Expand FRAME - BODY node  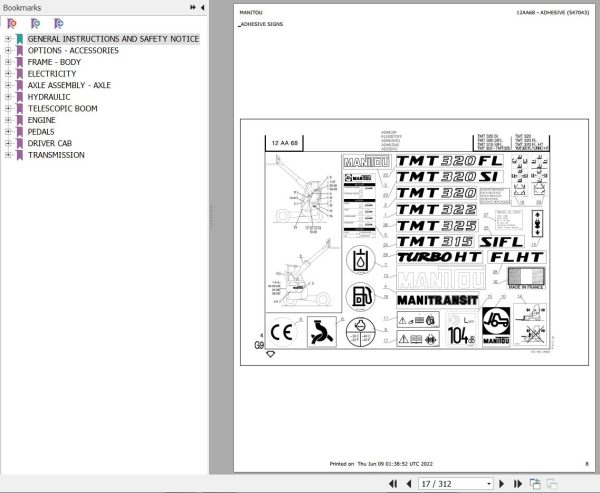click(8, 62)
